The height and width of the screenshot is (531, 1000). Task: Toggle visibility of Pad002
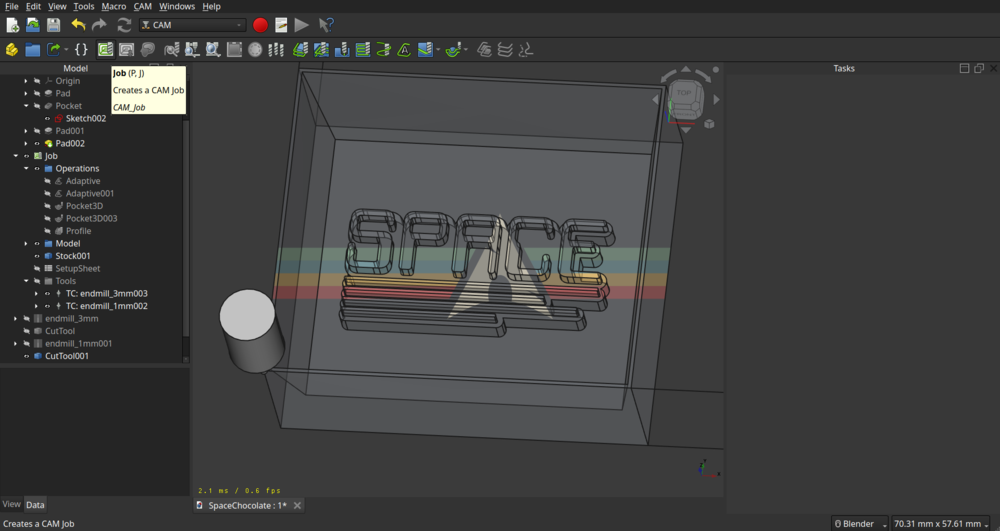(x=37, y=143)
